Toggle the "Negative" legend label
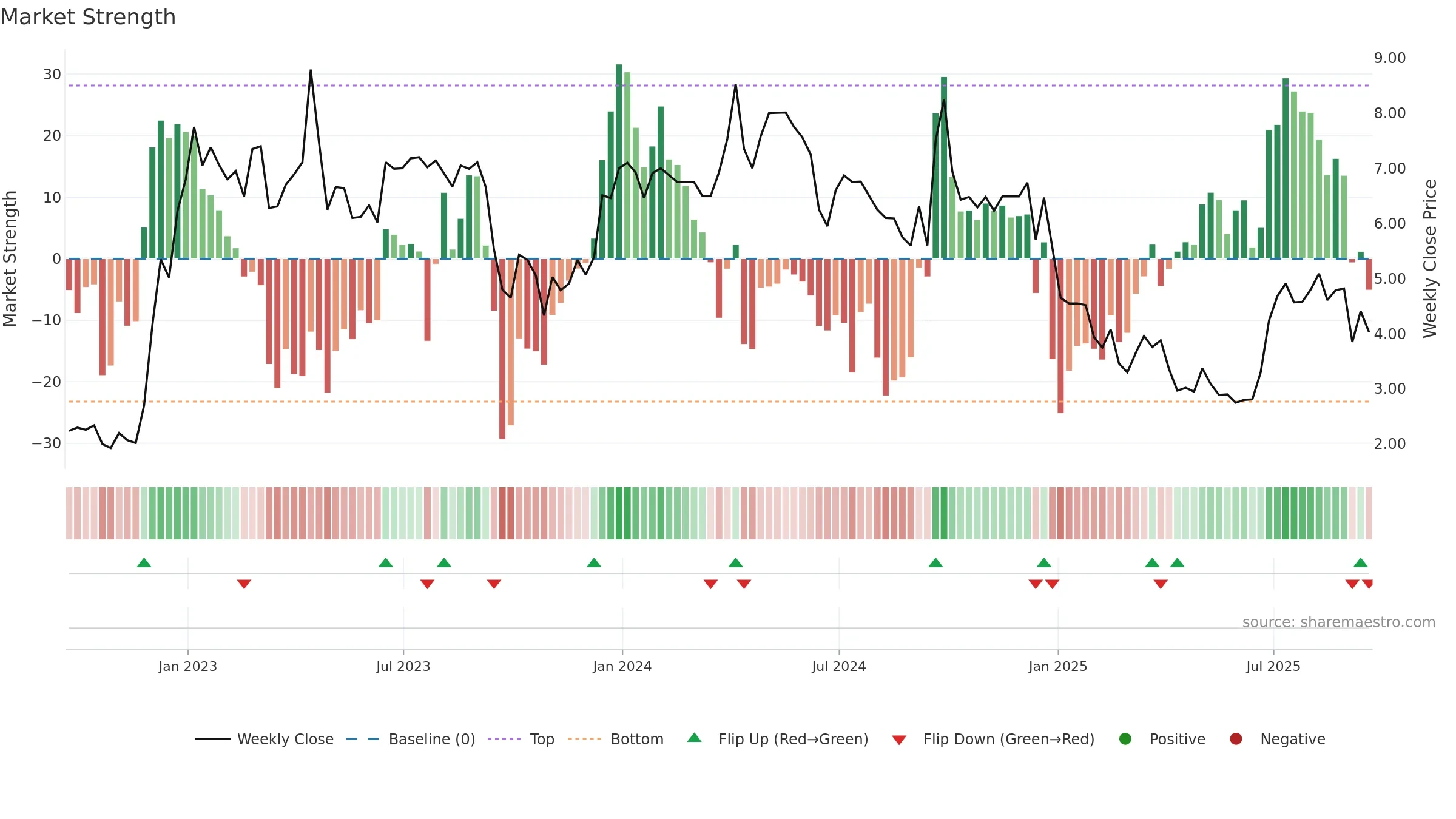Image resolution: width=1456 pixels, height=819 pixels. click(1293, 740)
